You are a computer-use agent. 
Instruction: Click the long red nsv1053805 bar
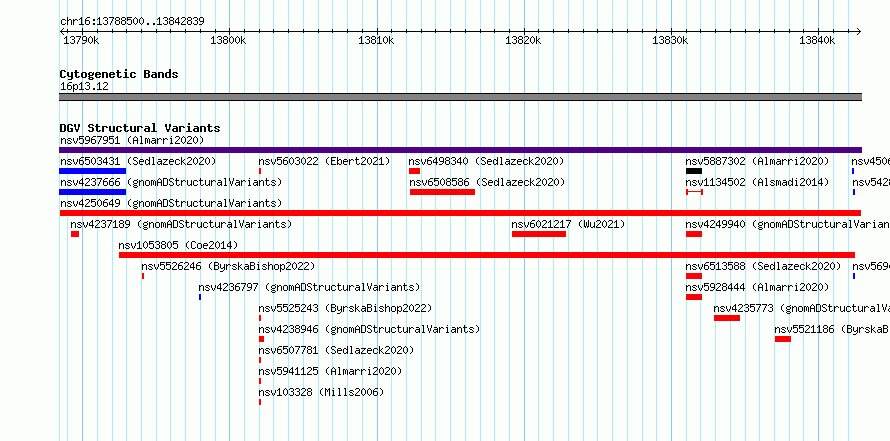point(486,255)
